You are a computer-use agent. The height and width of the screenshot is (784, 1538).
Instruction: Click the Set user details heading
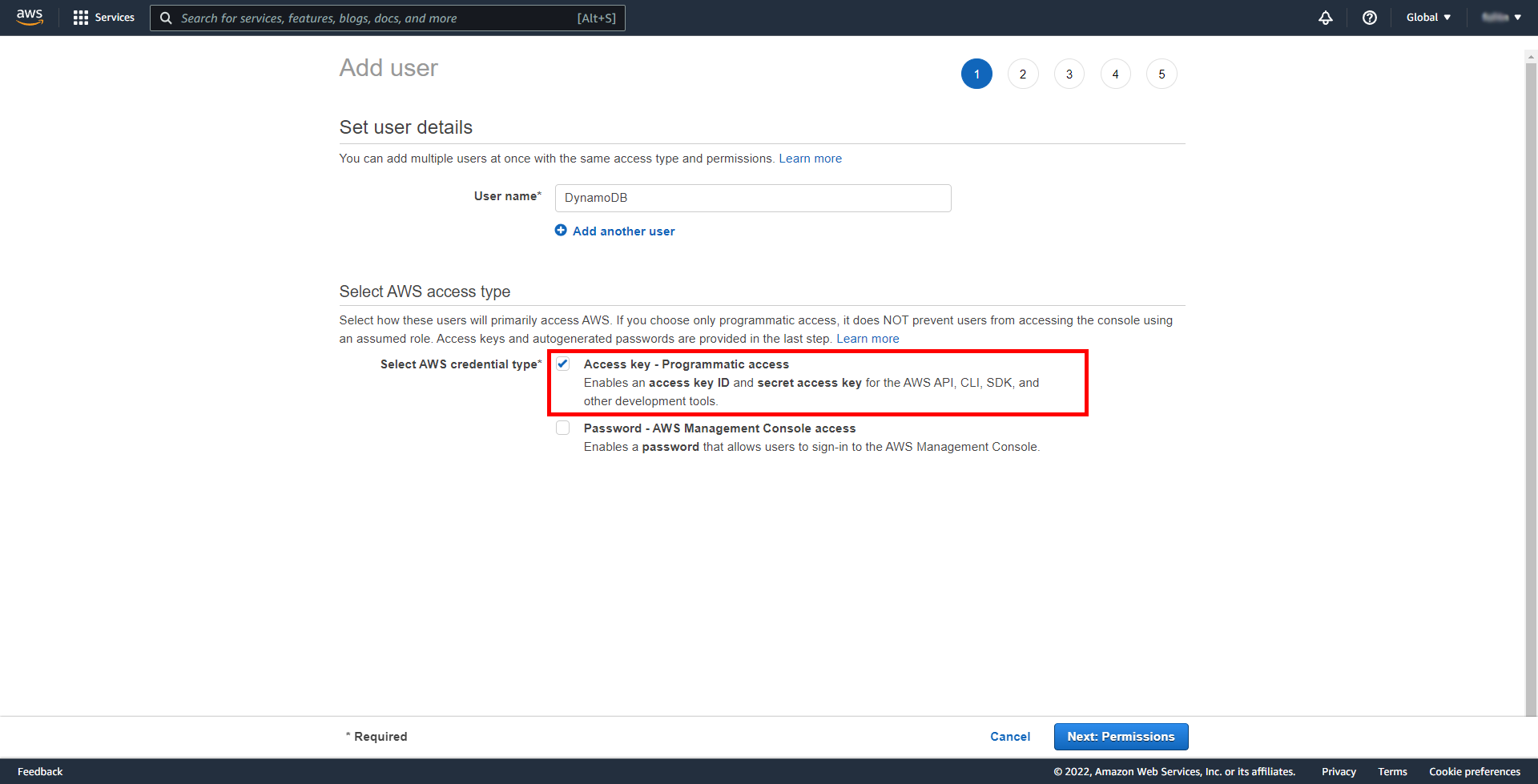pos(405,127)
